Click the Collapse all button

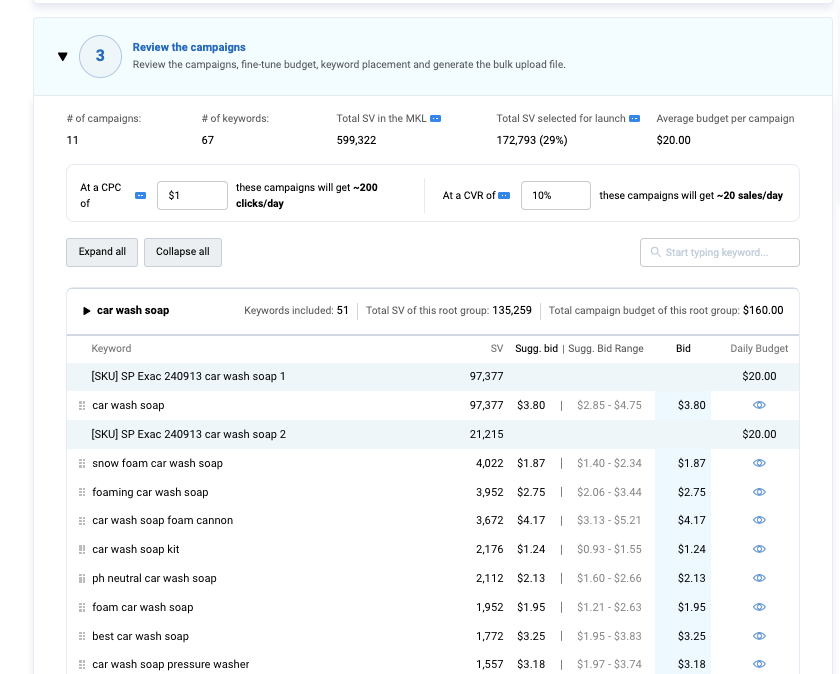183,252
